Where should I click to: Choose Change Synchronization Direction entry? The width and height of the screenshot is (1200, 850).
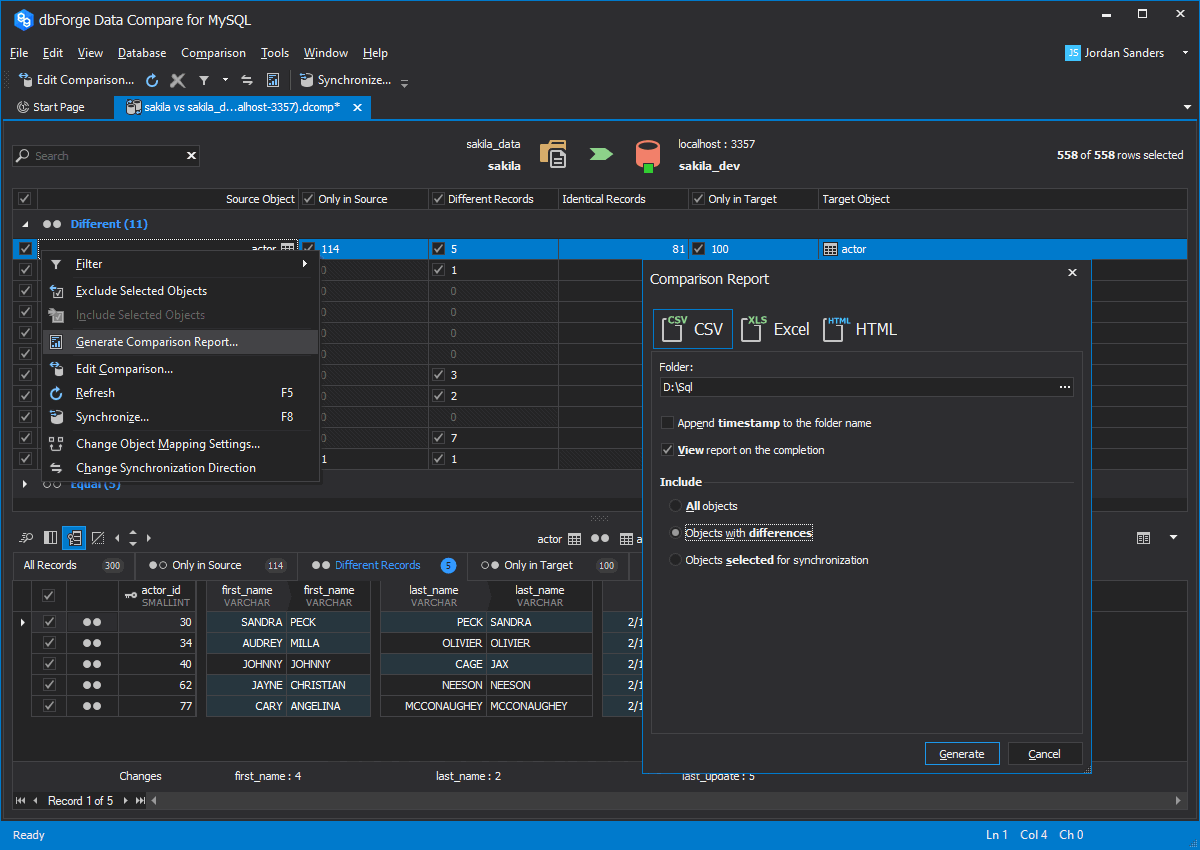tap(180, 468)
